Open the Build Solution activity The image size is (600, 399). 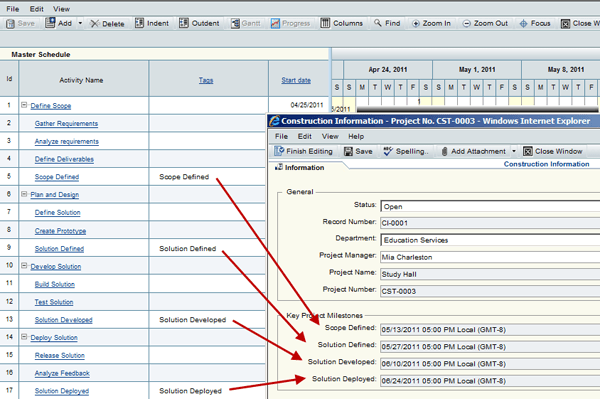pos(55,284)
